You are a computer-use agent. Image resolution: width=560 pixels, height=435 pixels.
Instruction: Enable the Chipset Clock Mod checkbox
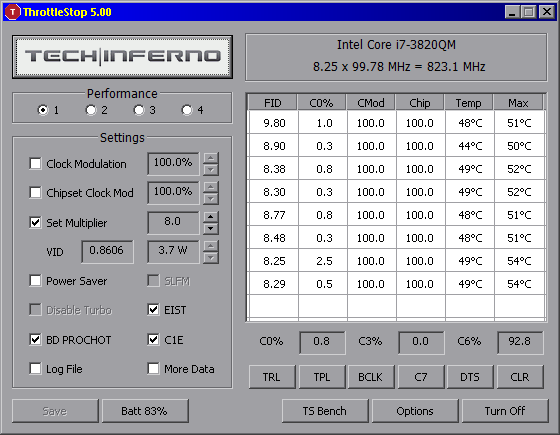[x=35, y=193]
